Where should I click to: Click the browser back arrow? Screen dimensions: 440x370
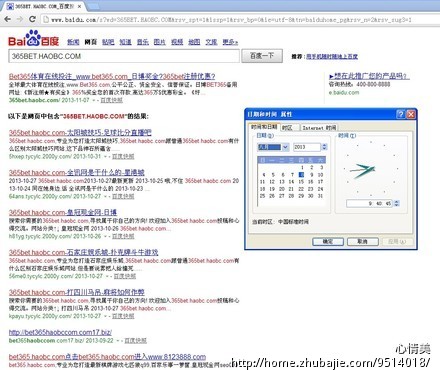7,19
